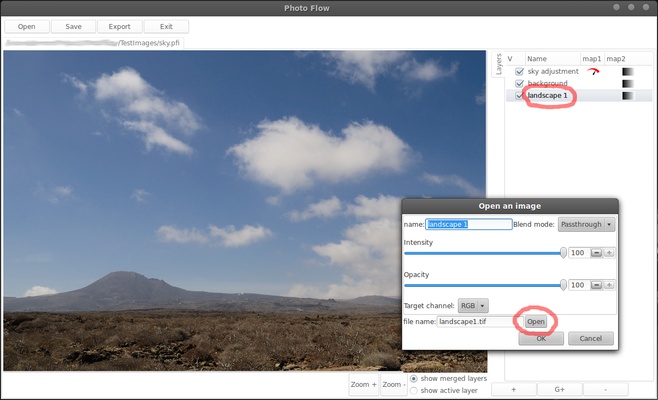Screen dimensions: 658x400
Task: Increase Opacity value with plus stepper
Action: coord(609,285)
